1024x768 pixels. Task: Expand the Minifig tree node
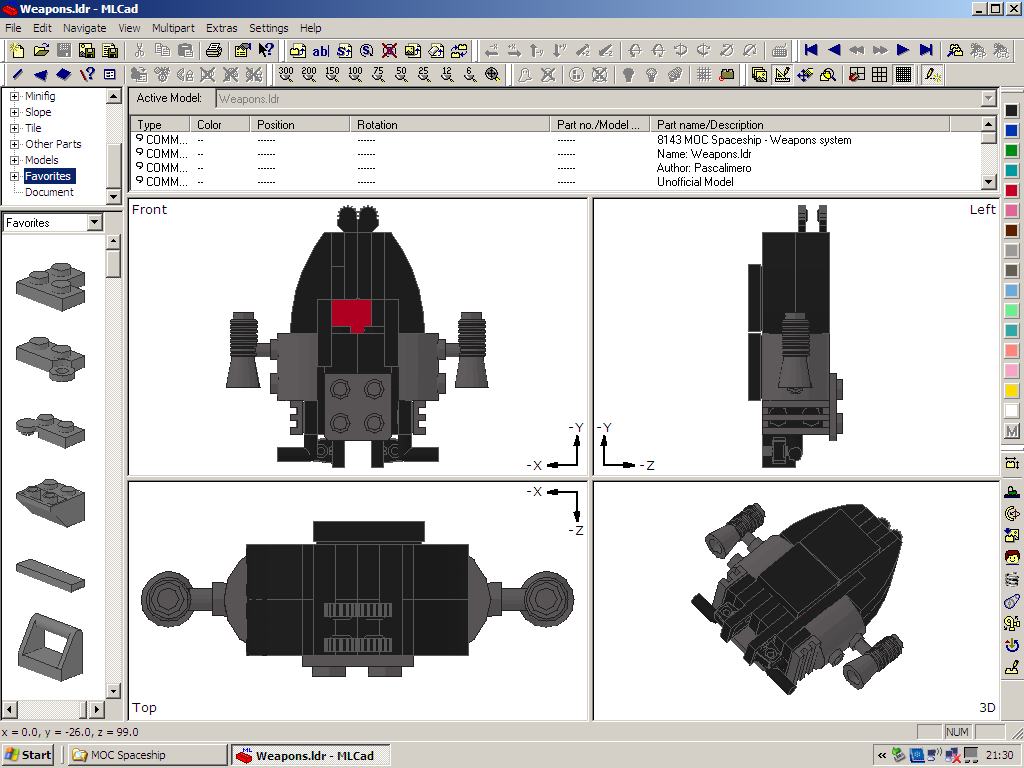coord(15,97)
